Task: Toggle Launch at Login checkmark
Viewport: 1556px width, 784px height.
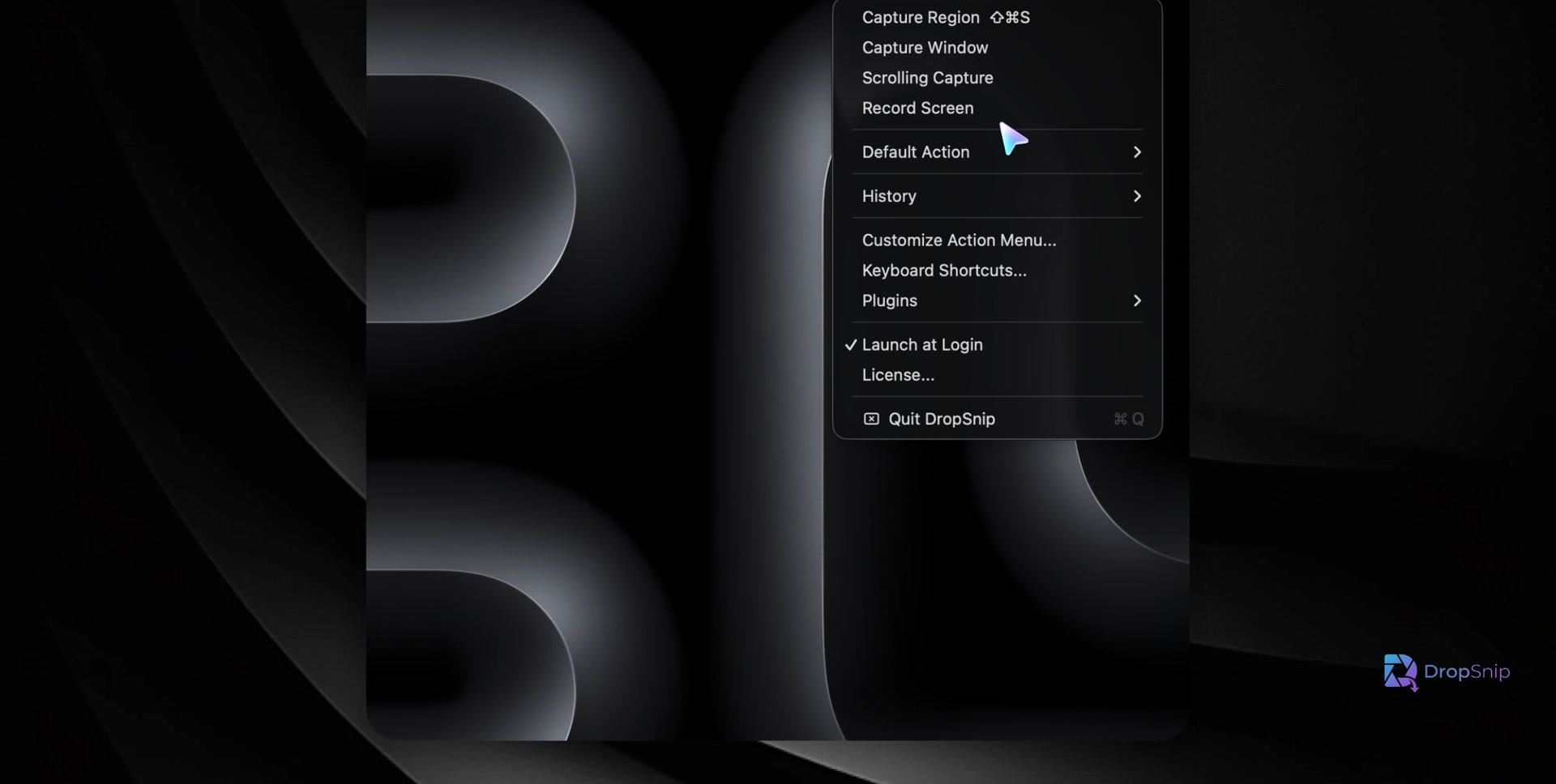Action: (x=850, y=345)
